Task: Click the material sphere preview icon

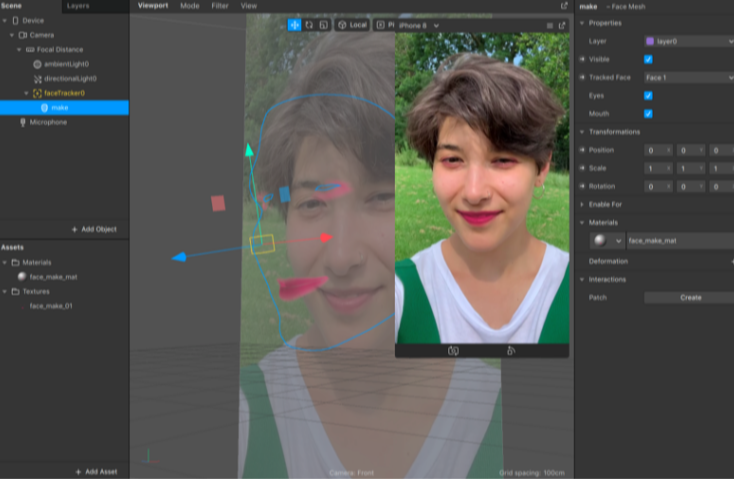Action: coord(600,241)
